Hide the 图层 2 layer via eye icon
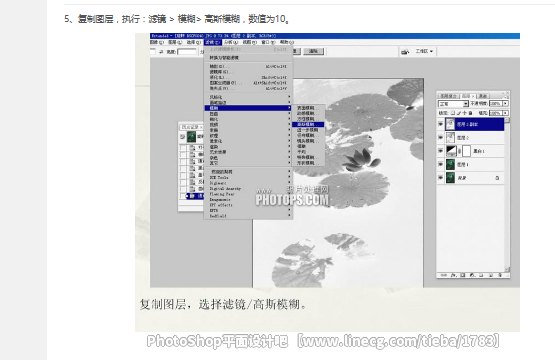The image size is (555, 360). click(440, 137)
